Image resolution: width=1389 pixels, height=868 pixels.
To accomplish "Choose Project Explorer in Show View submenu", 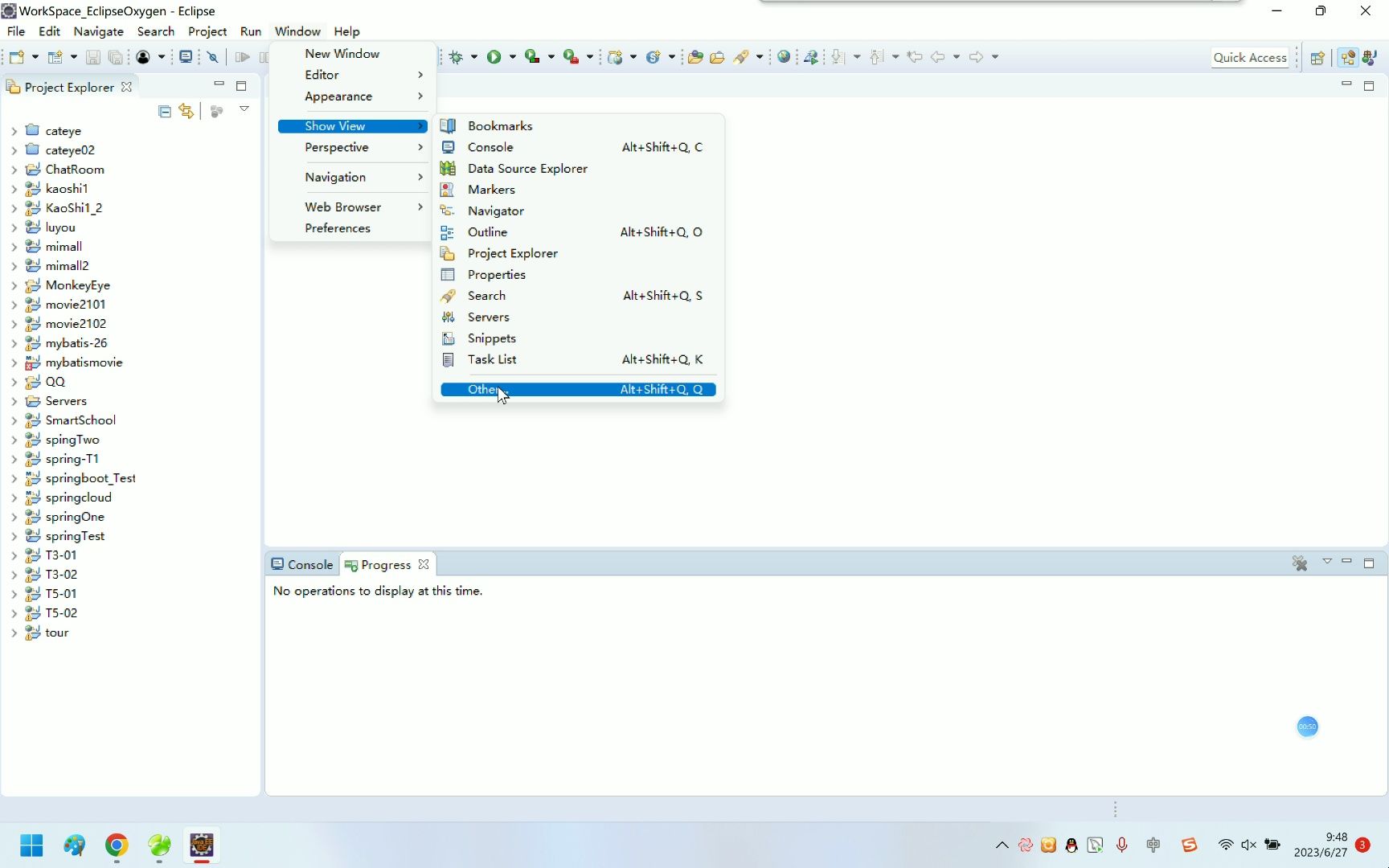I will [578, 253].
